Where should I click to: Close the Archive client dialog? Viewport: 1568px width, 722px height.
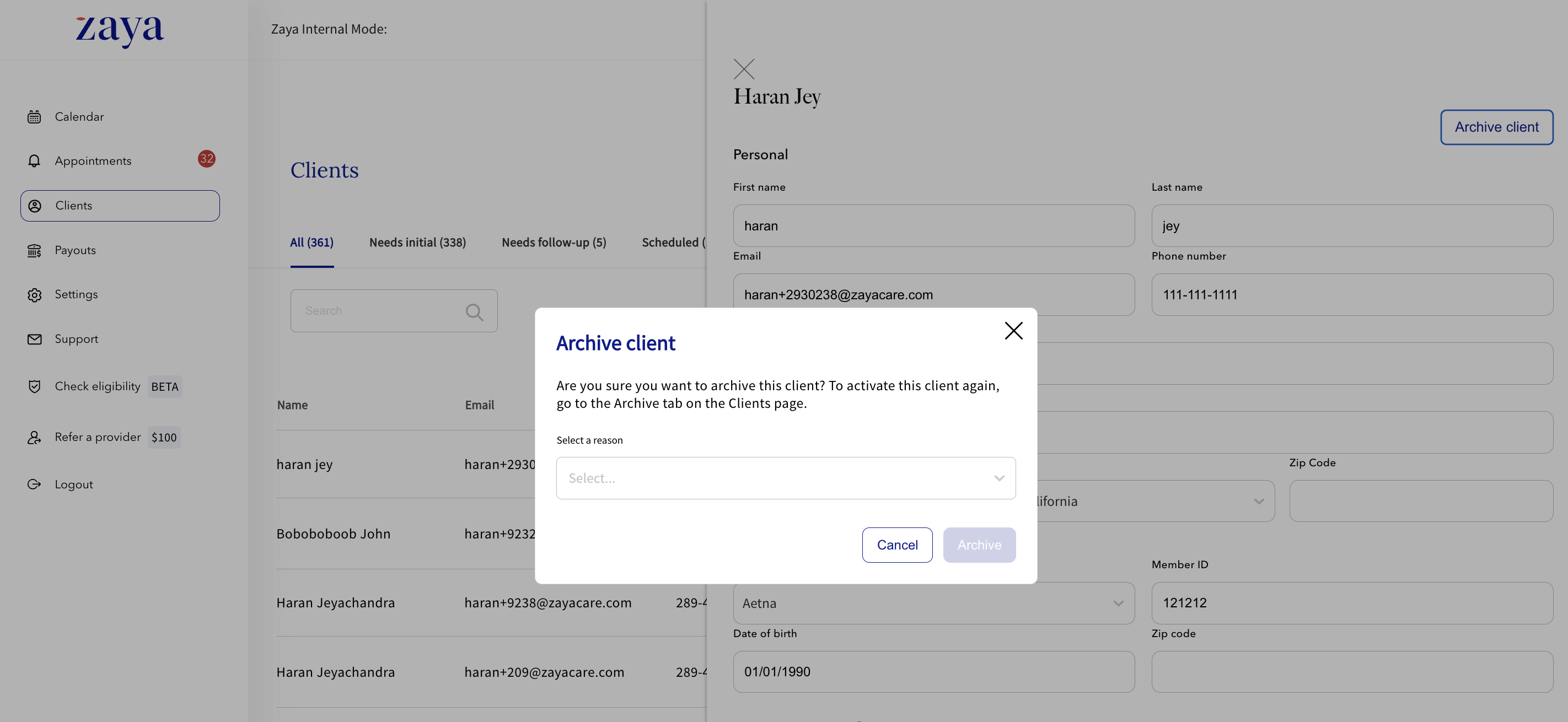point(1013,331)
